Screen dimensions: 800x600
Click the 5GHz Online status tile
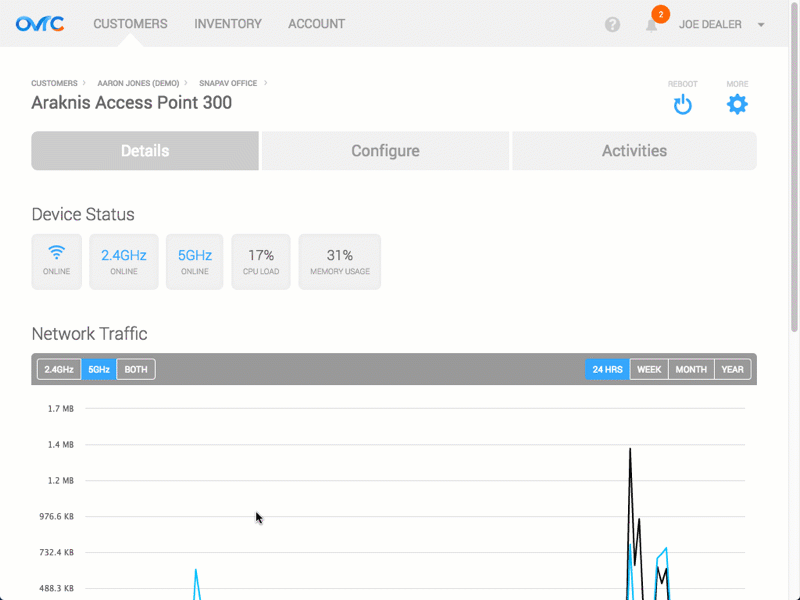coord(194,262)
